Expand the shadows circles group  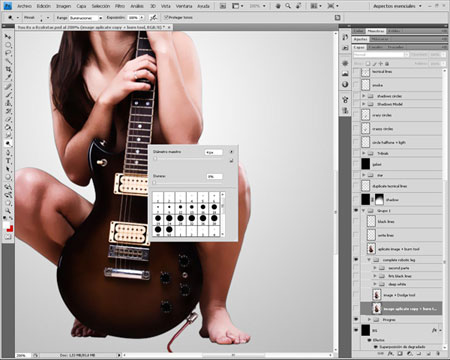(364, 96)
